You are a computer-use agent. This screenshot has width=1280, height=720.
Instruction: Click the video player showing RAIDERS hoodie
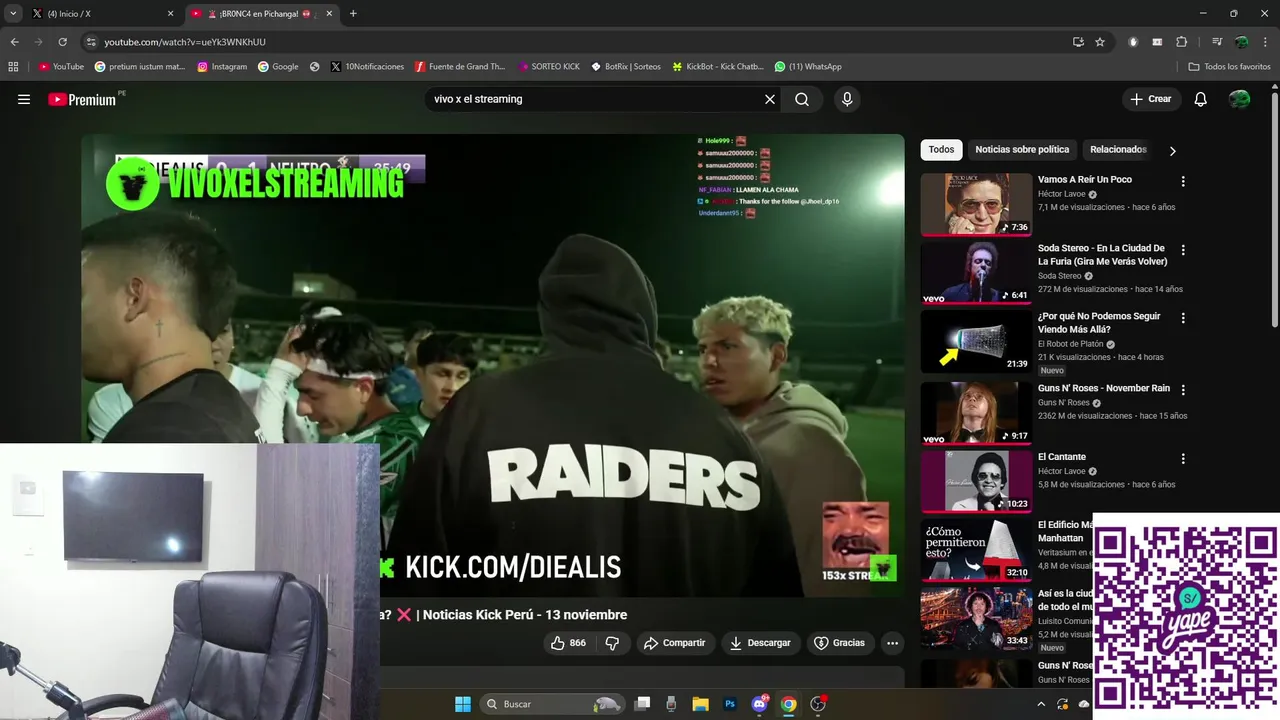(x=493, y=365)
